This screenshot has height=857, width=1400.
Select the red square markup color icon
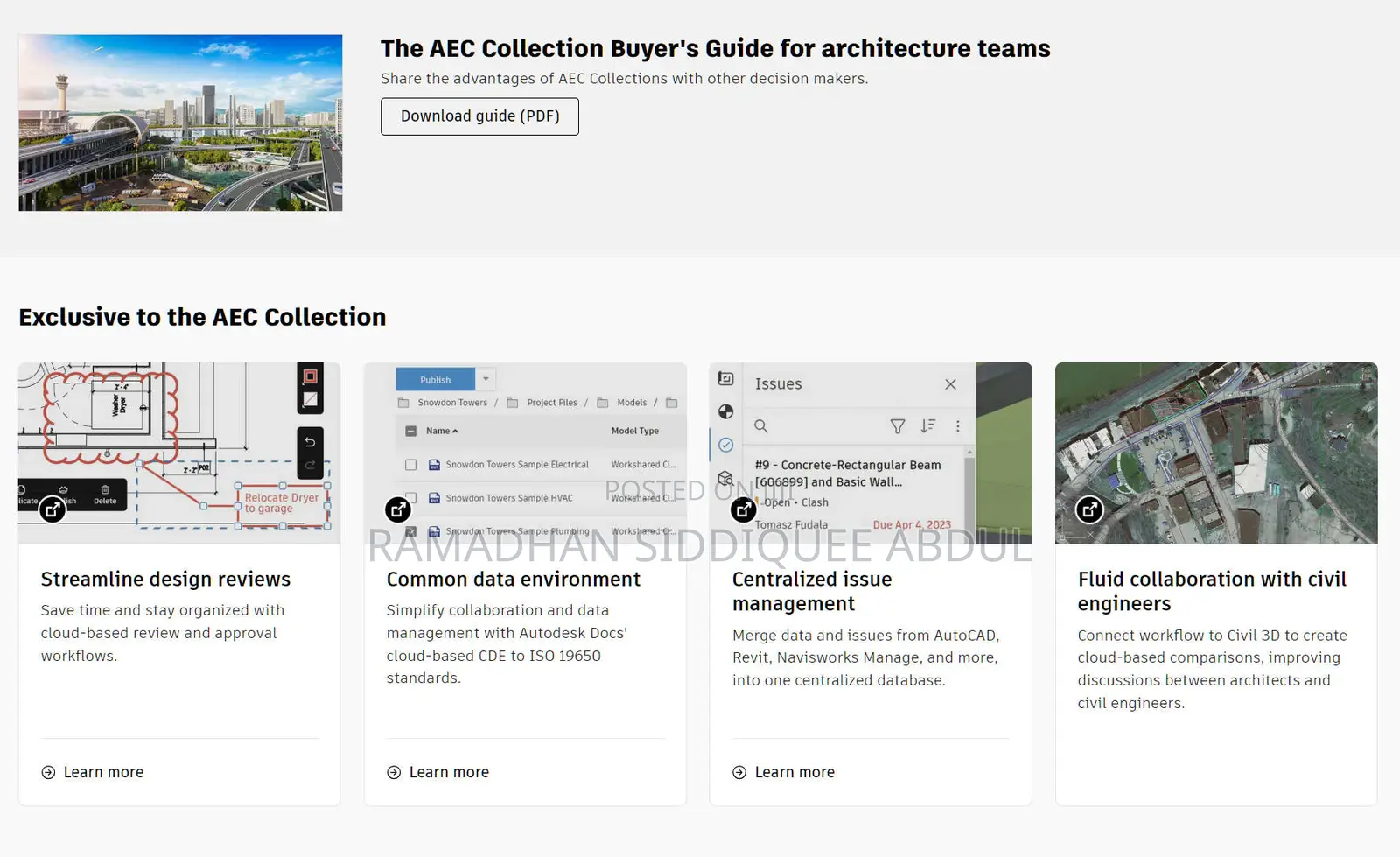pyautogui.click(x=310, y=376)
